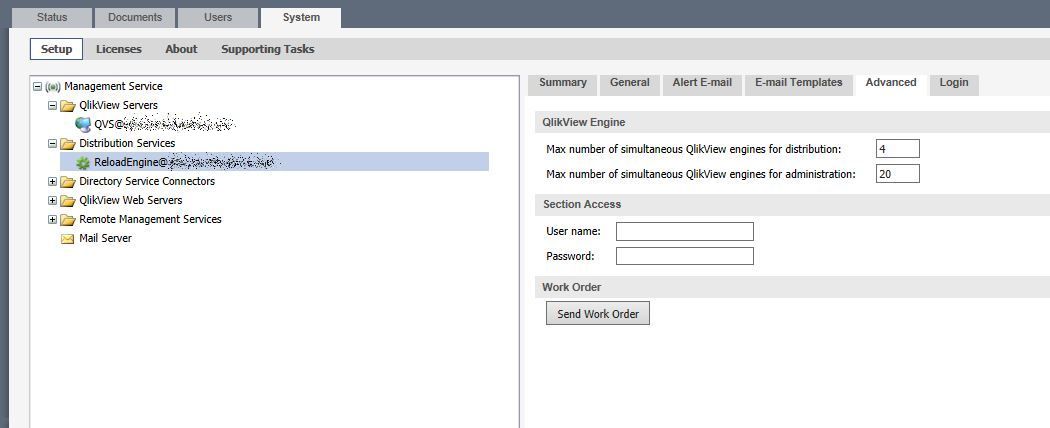Select the Mail Server tree label
This screenshot has height=428, width=1050.
pyautogui.click(x=105, y=238)
